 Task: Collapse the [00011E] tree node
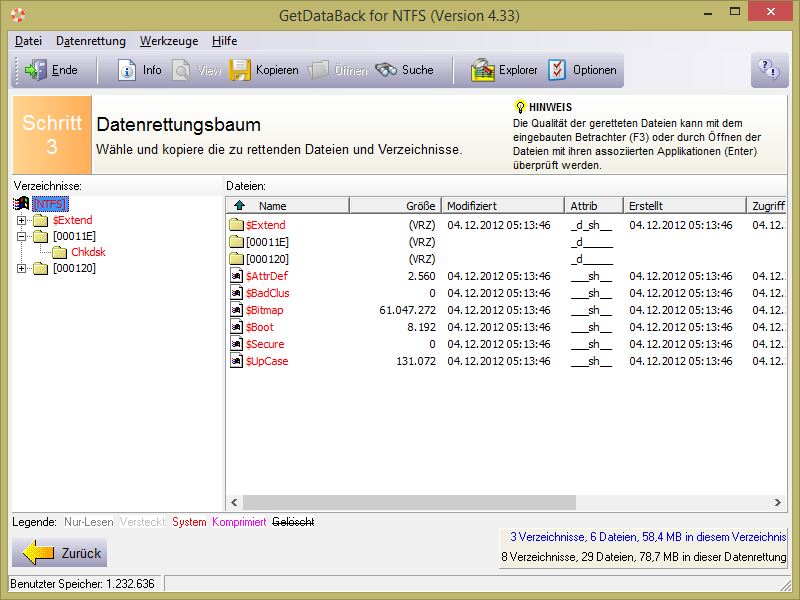coord(21,236)
